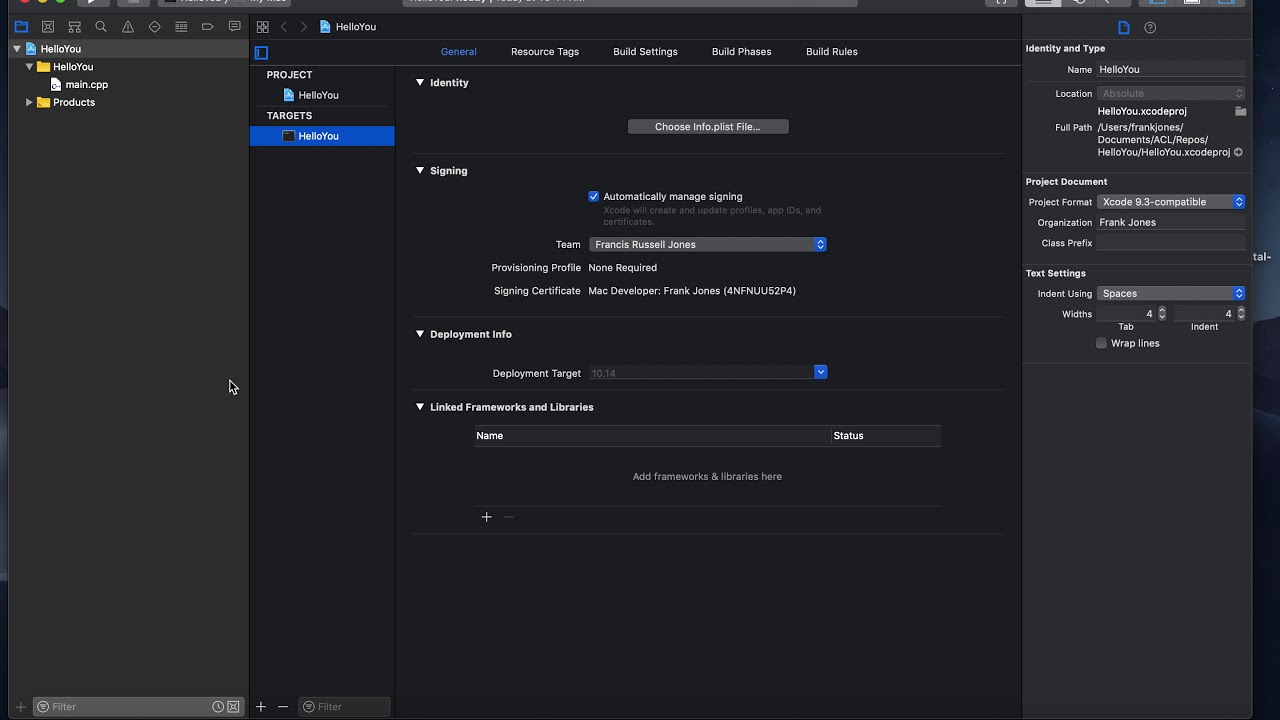Image resolution: width=1280 pixels, height=720 pixels.
Task: Add a linked framework with plus button
Action: (x=486, y=517)
